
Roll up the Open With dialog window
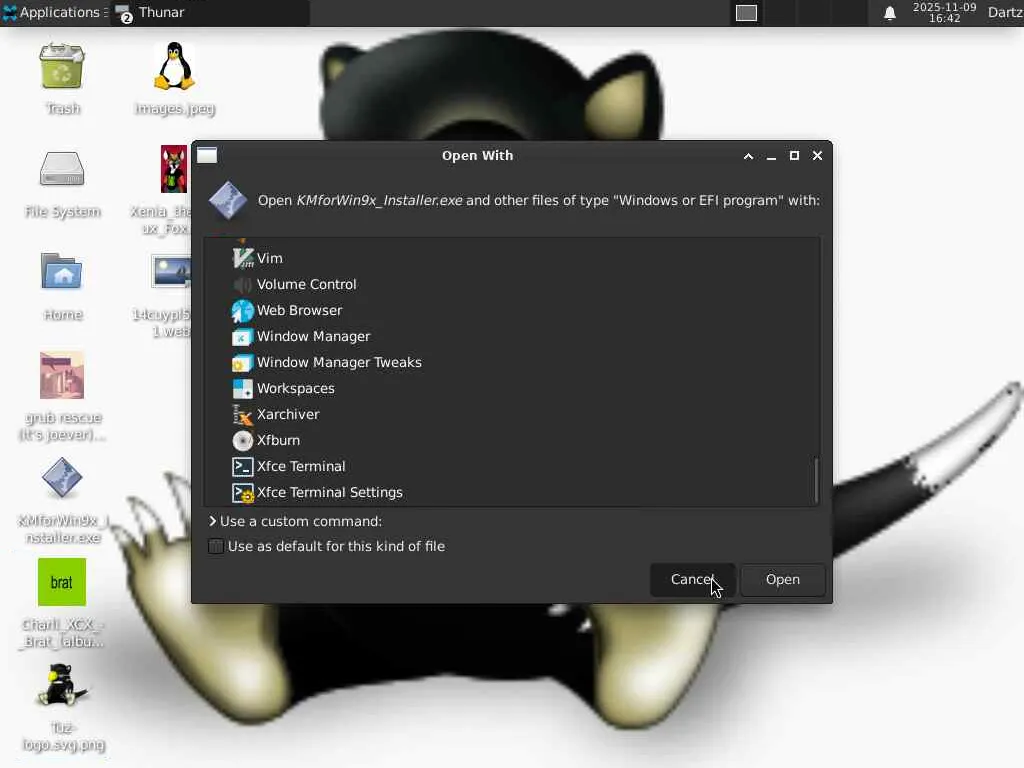coord(748,155)
